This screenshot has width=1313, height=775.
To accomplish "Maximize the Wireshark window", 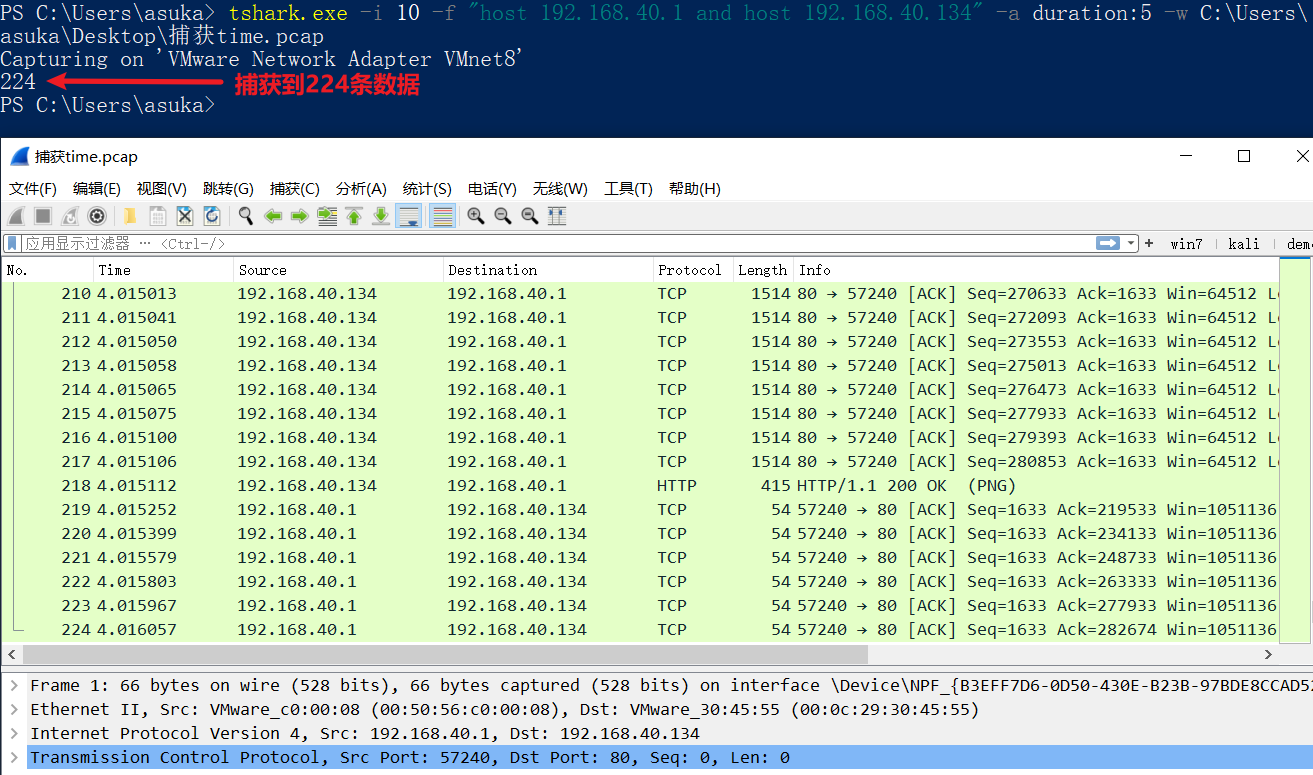I will pyautogui.click(x=1244, y=156).
